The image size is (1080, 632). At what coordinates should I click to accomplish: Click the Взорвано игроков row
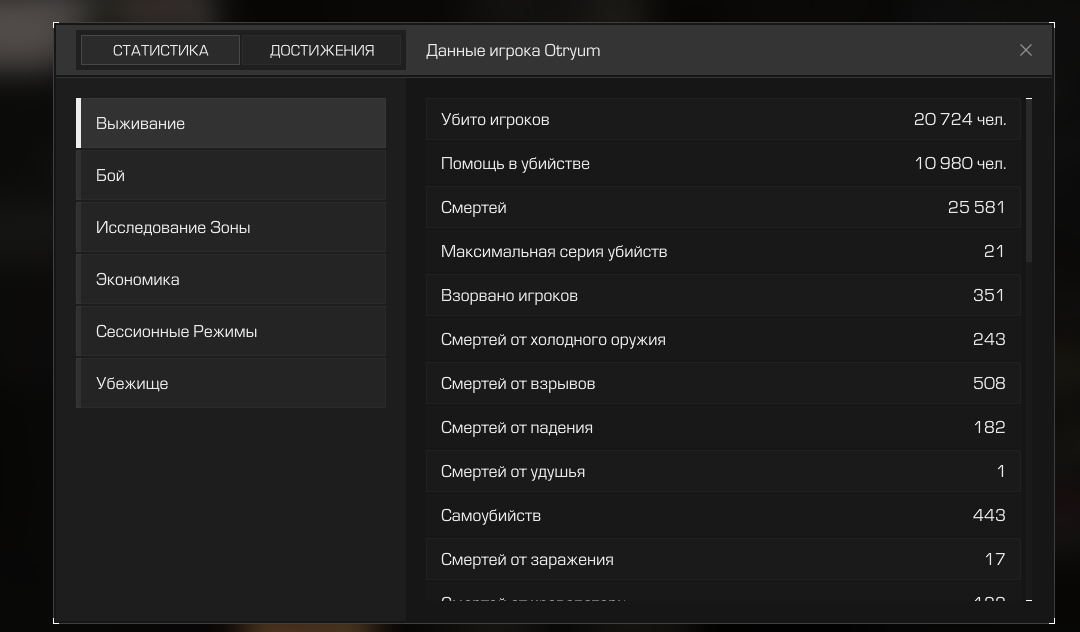click(723, 295)
